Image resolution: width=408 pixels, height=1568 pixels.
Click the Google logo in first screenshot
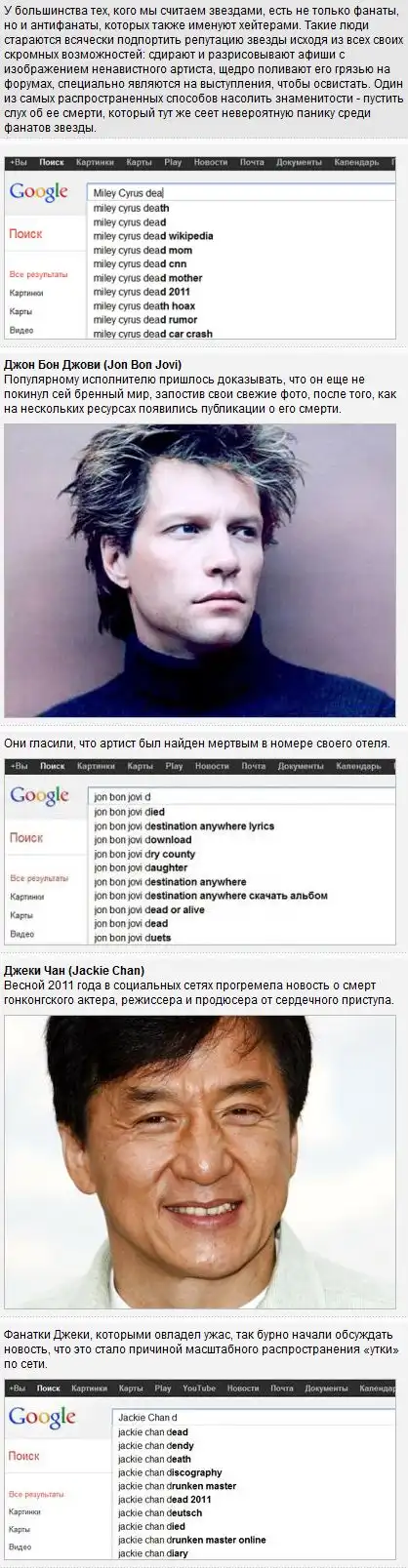click(38, 192)
